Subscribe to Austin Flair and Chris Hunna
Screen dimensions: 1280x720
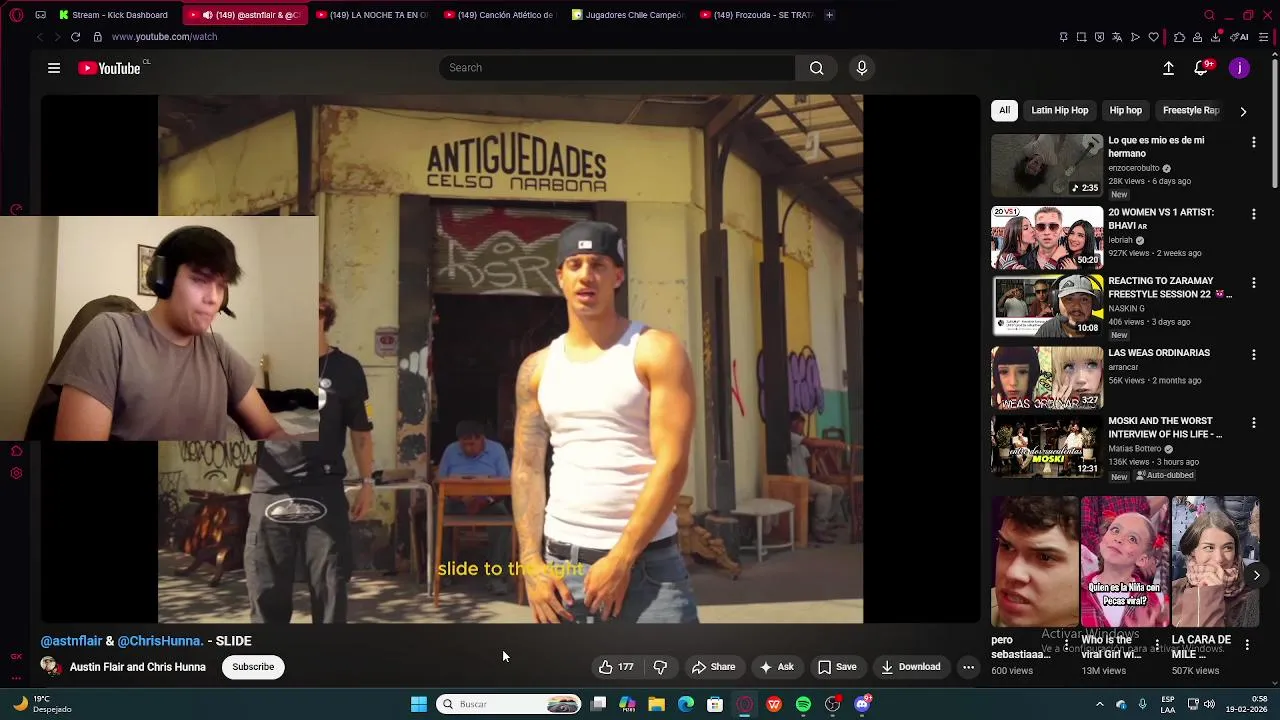[x=253, y=667]
